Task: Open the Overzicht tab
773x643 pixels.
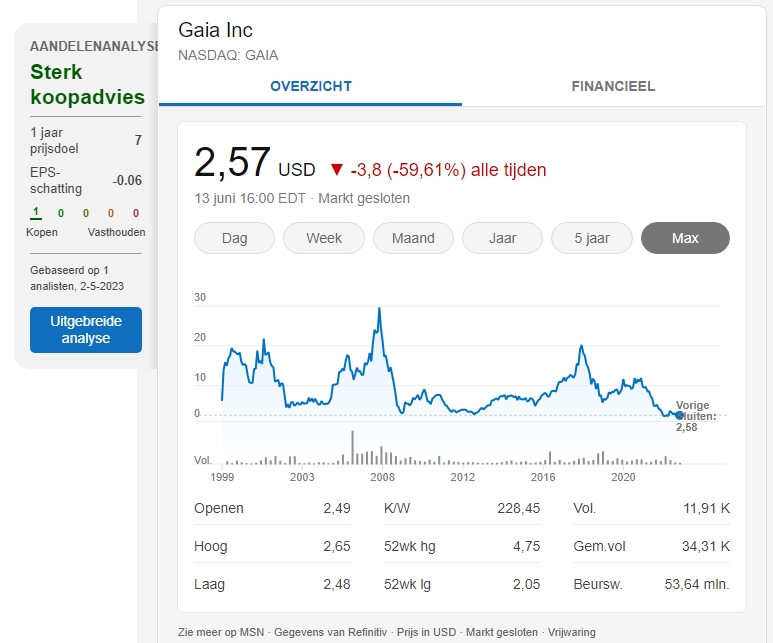Action: pyautogui.click(x=311, y=86)
